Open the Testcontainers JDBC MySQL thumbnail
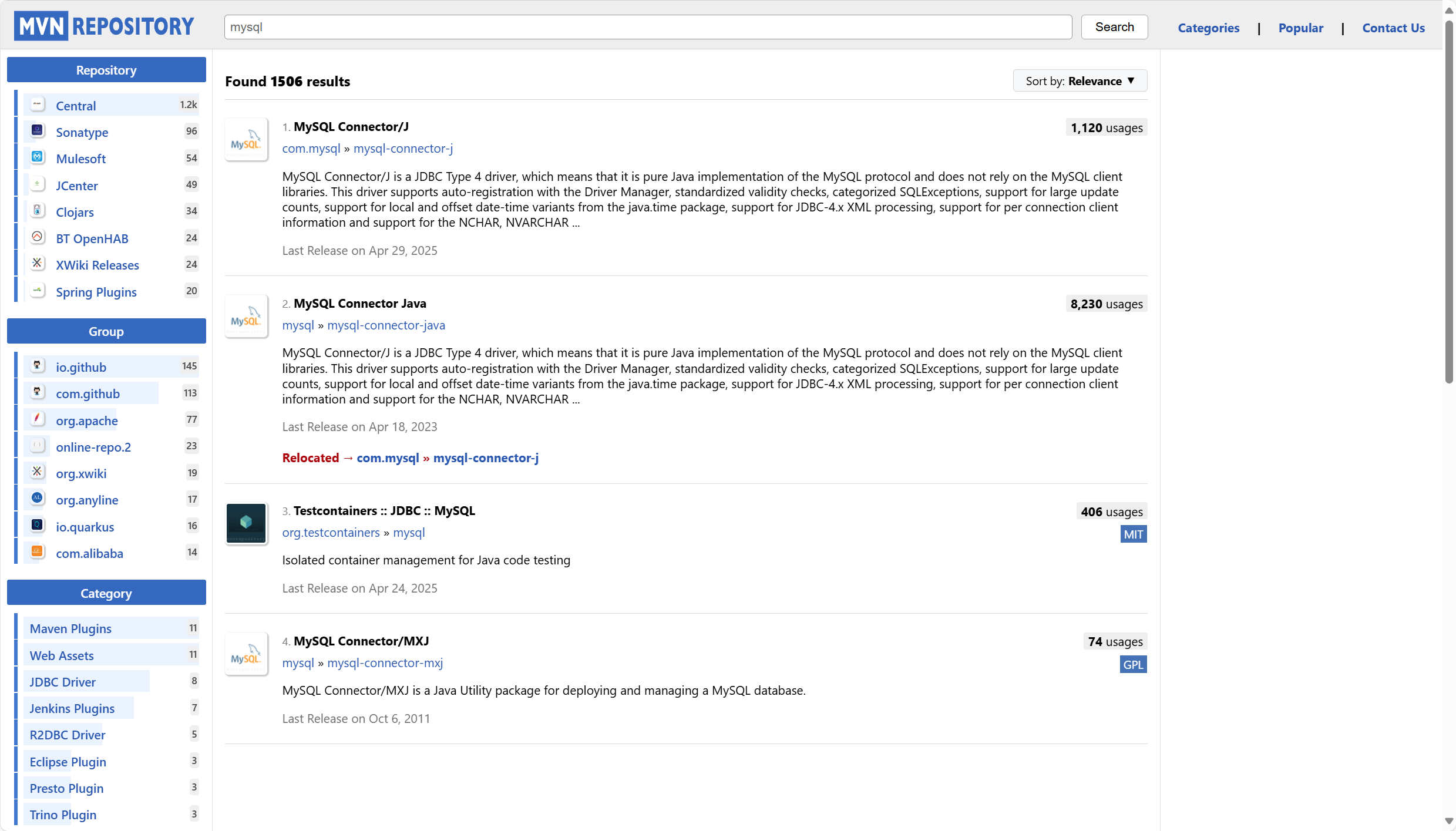 pyautogui.click(x=246, y=523)
